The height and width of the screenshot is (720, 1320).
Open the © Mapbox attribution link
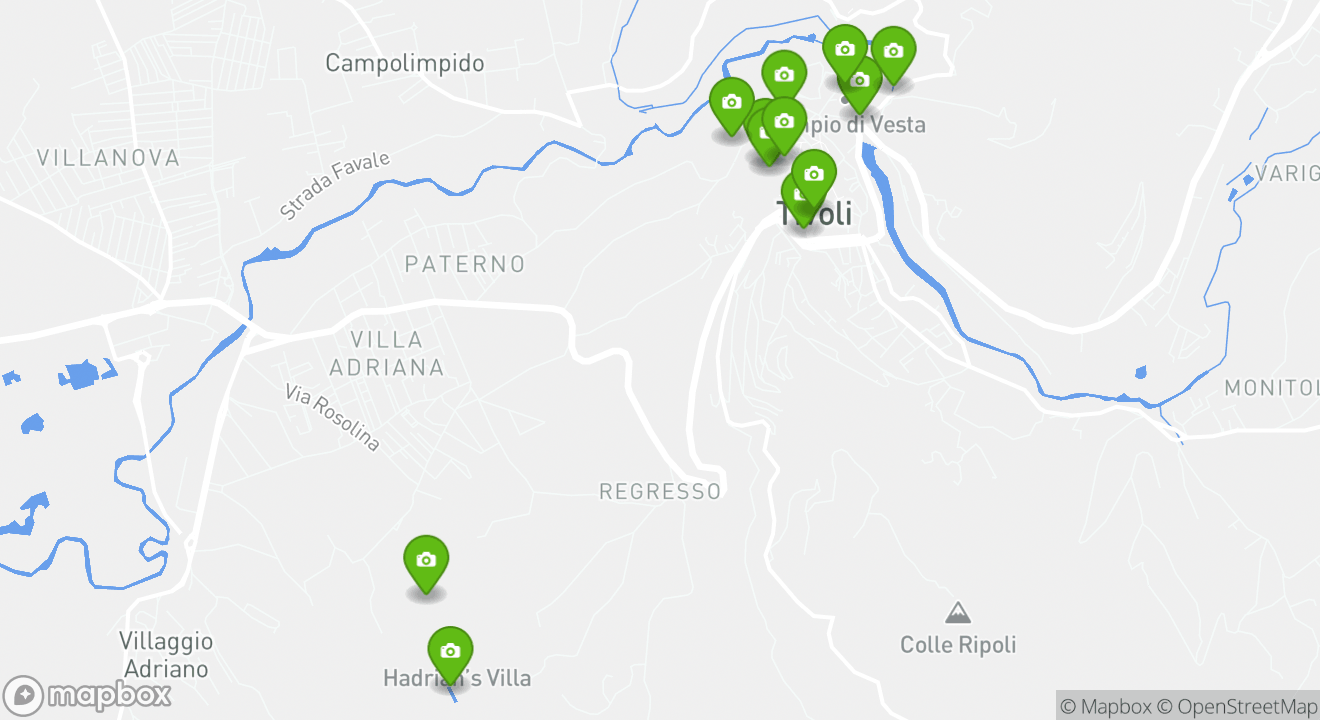(1105, 706)
